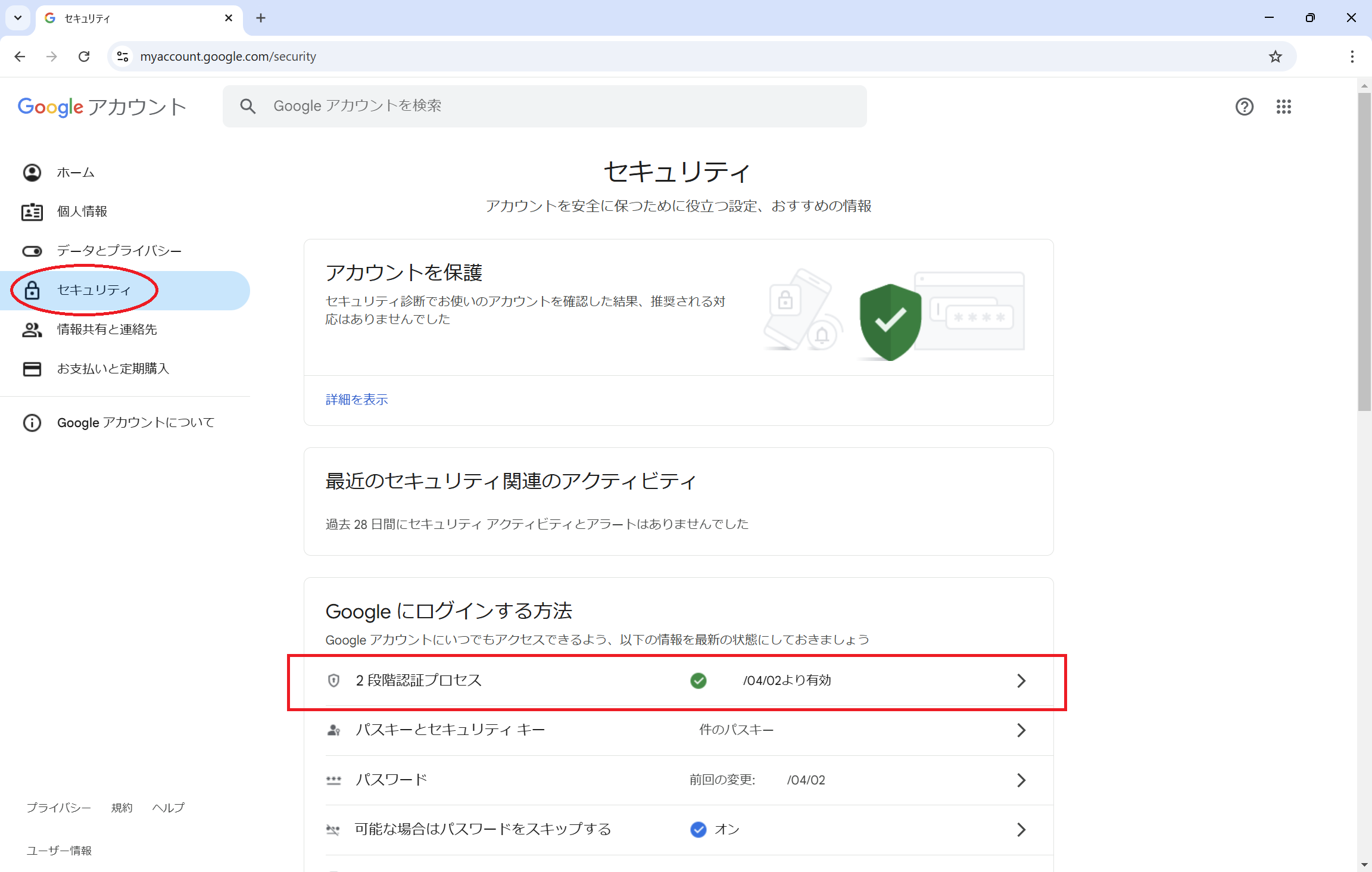
Task: Bookmark this page with star icon
Action: (x=1275, y=57)
